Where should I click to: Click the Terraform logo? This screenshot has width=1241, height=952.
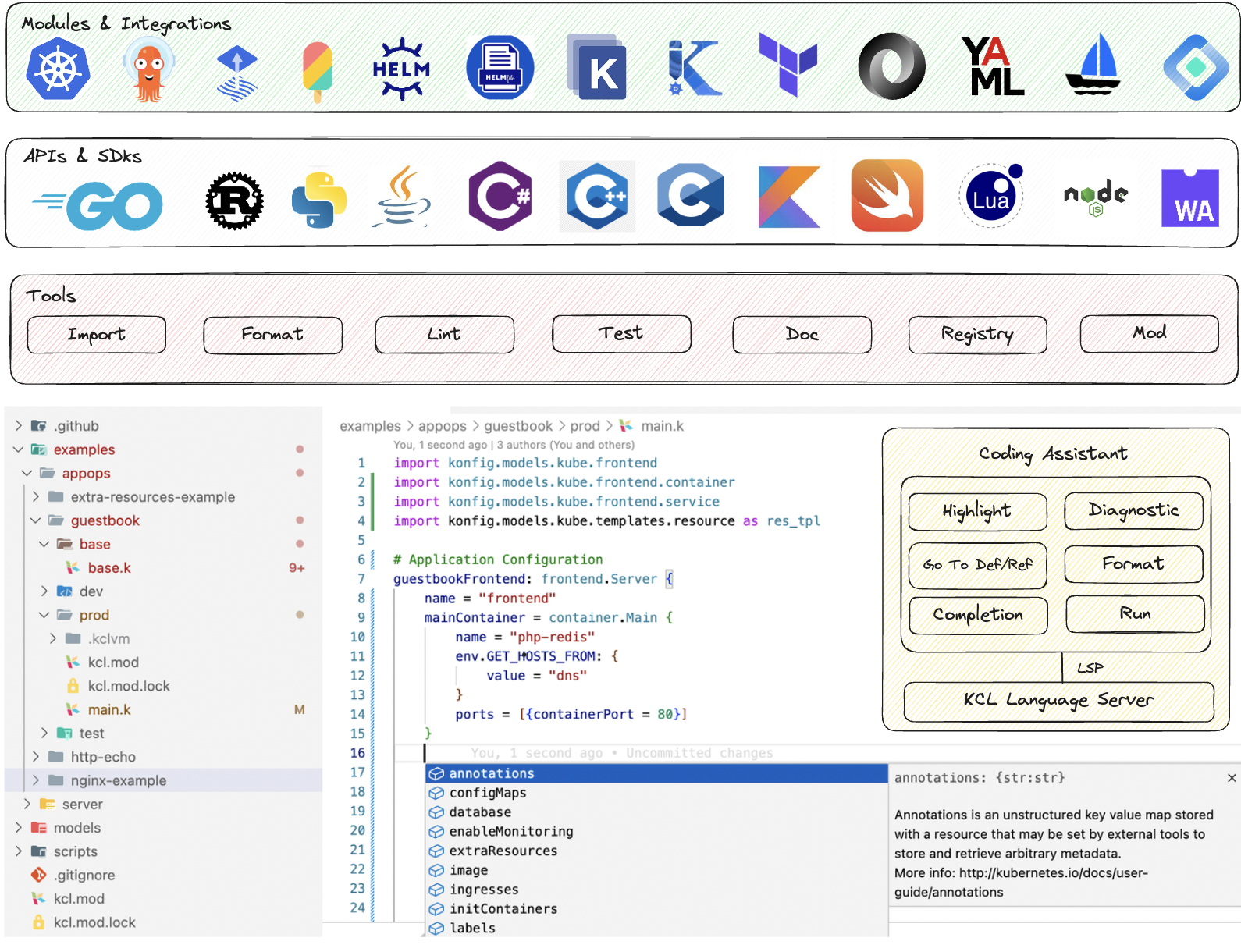click(x=788, y=65)
